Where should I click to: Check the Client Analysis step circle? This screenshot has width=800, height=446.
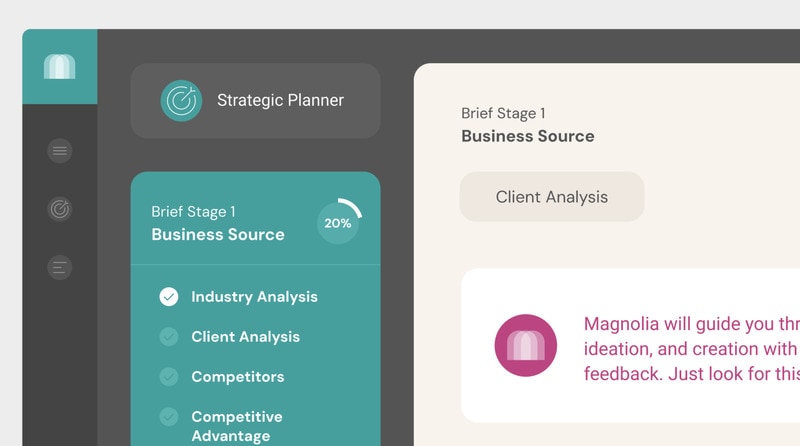169,337
